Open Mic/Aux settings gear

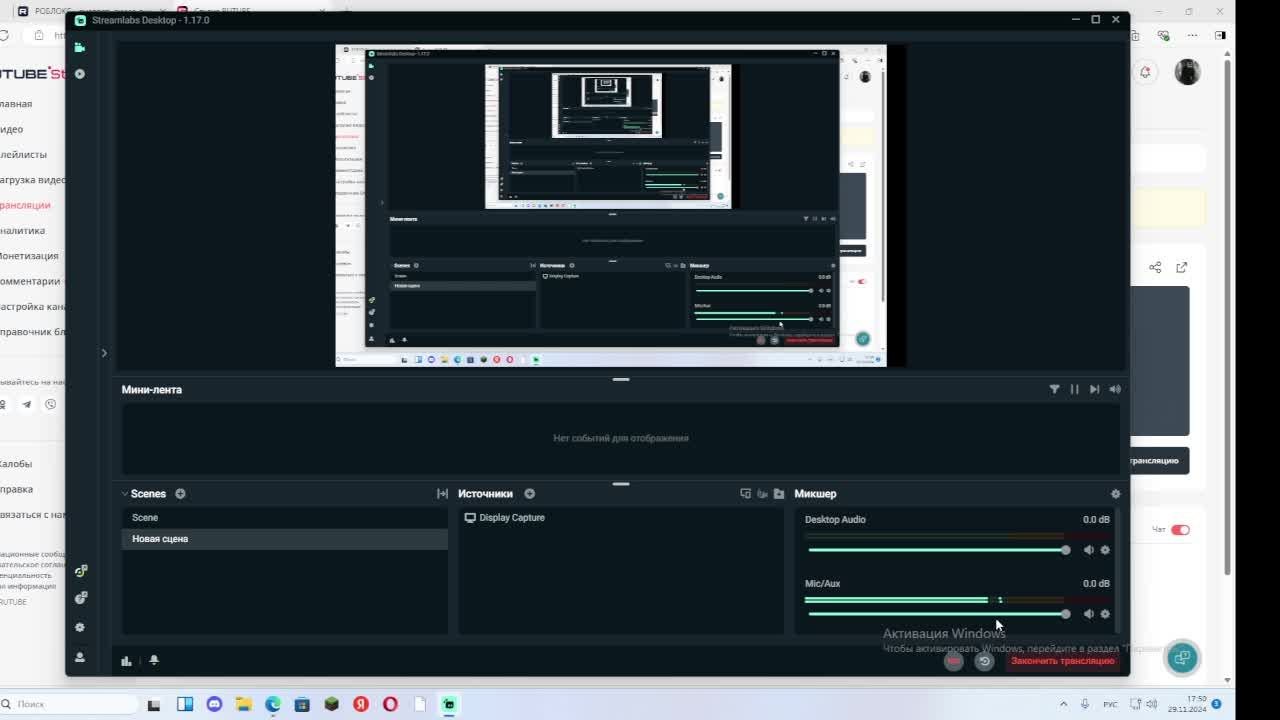point(1105,614)
